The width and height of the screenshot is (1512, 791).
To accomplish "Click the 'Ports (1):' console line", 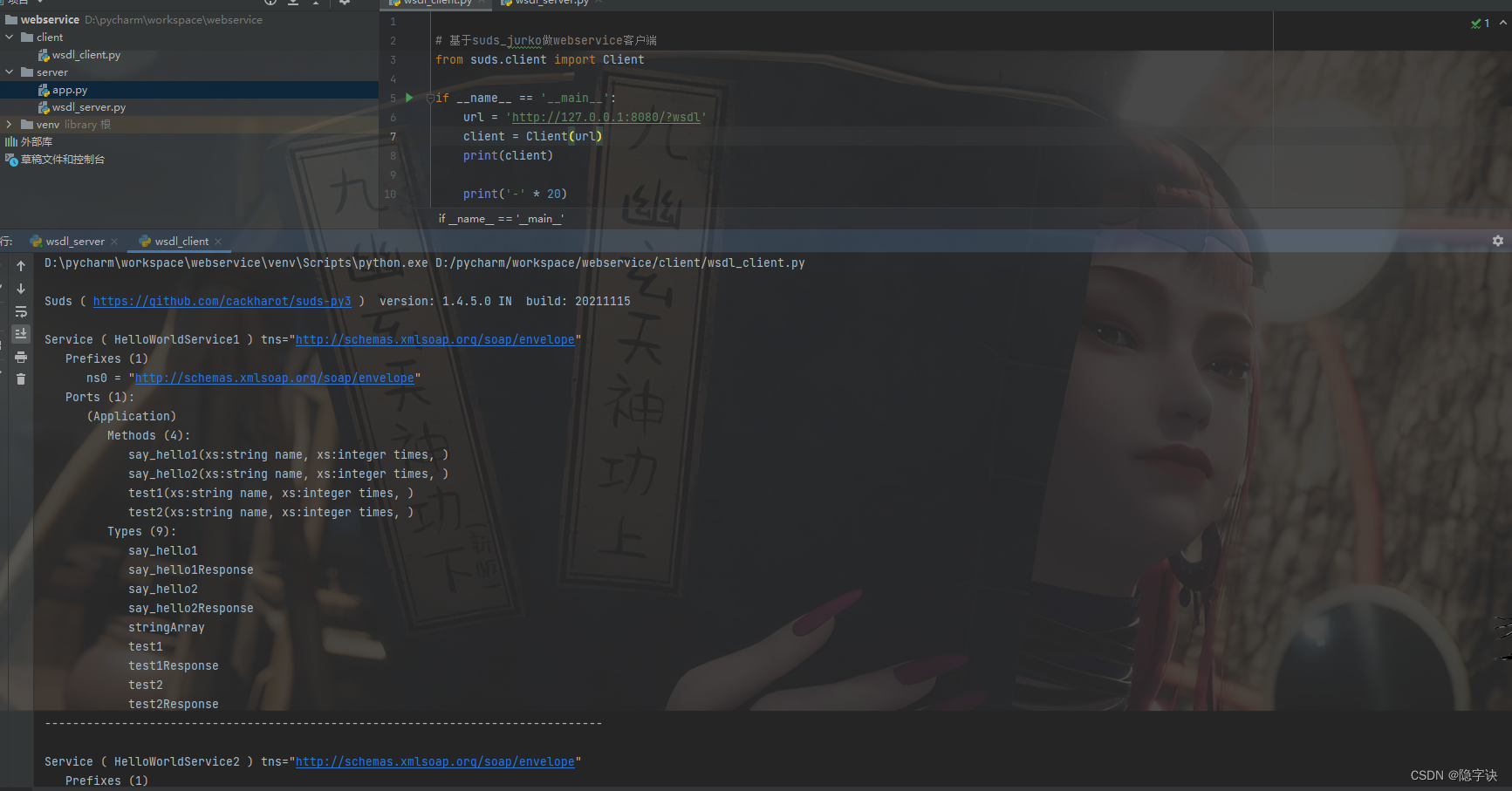I will (100, 397).
